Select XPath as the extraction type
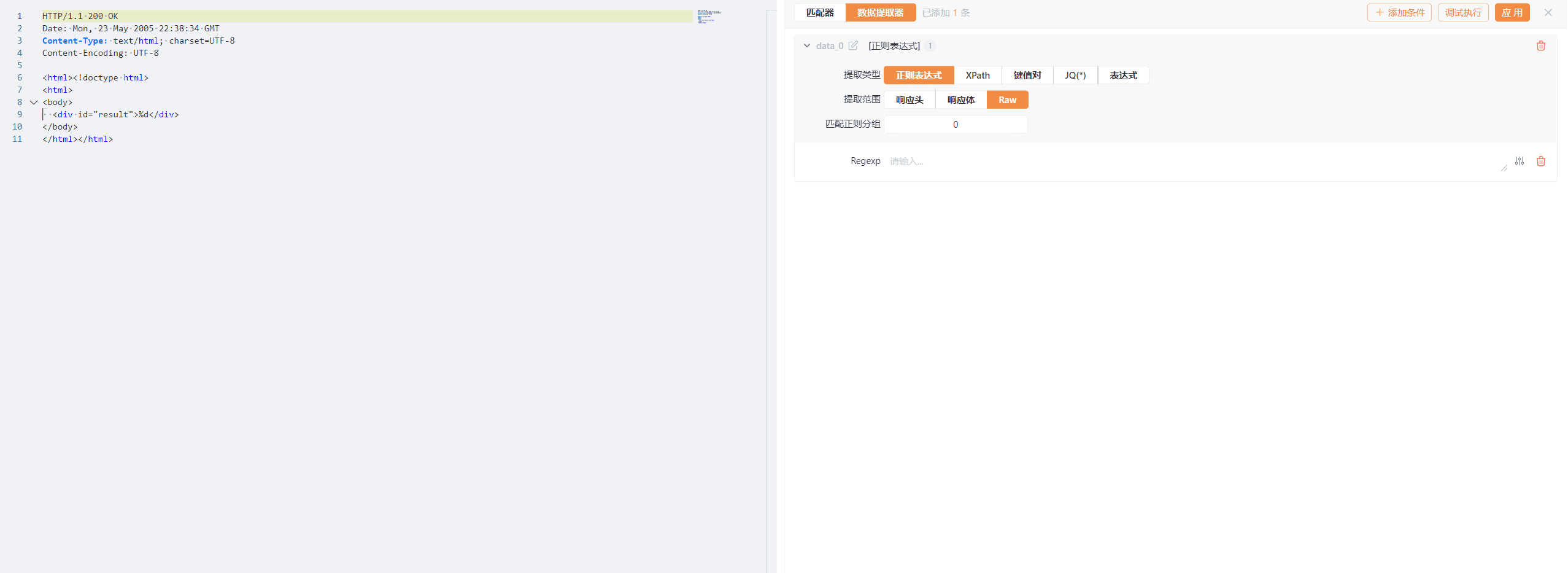The height and width of the screenshot is (573, 1568). pos(977,75)
